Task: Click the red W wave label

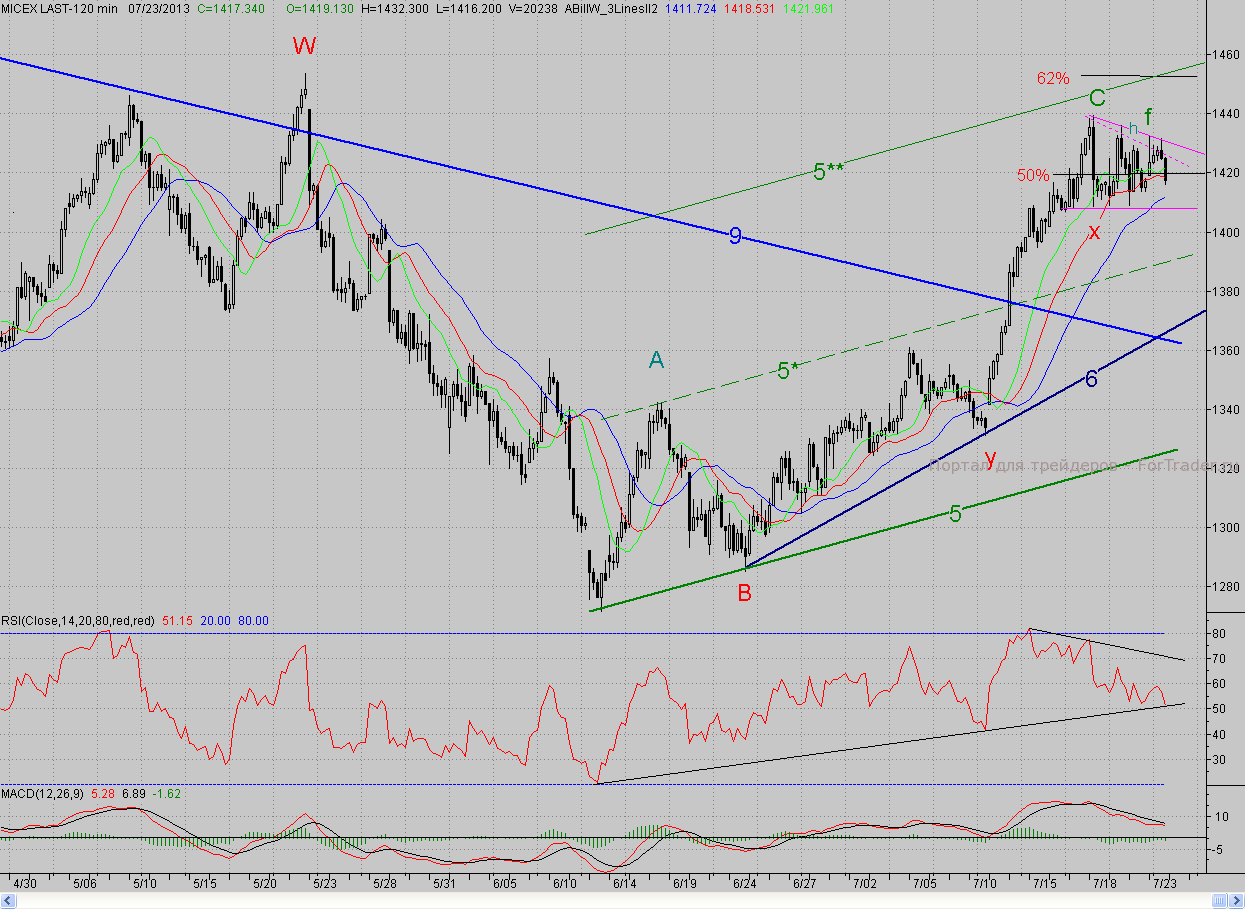Action: pyautogui.click(x=304, y=46)
